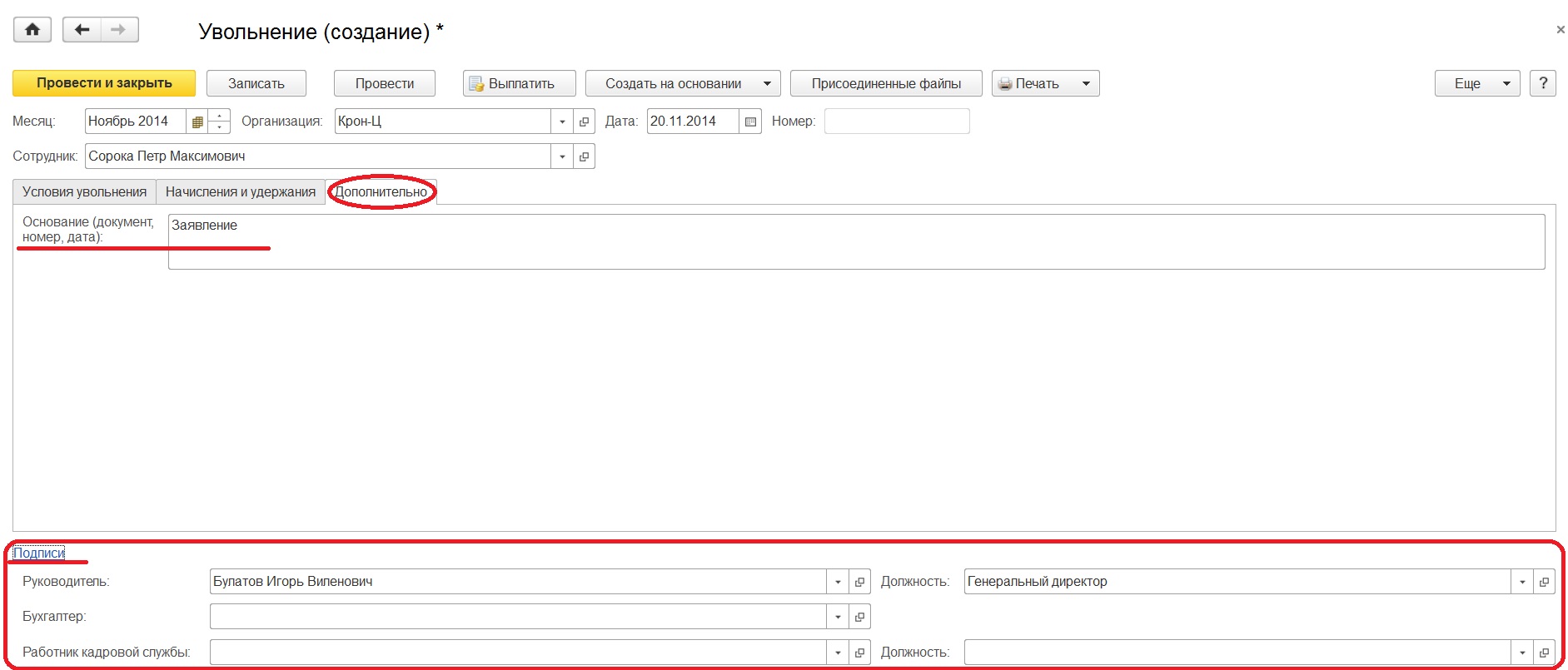The width and height of the screenshot is (1568, 670).
Task: Collapse the Подписи section link
Action: 39,553
